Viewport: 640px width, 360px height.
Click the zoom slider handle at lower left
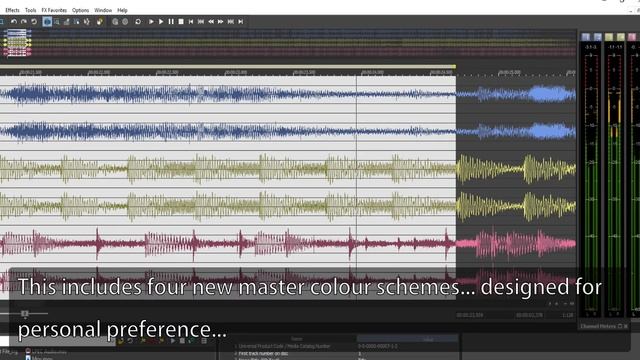pyautogui.click(x=24, y=313)
